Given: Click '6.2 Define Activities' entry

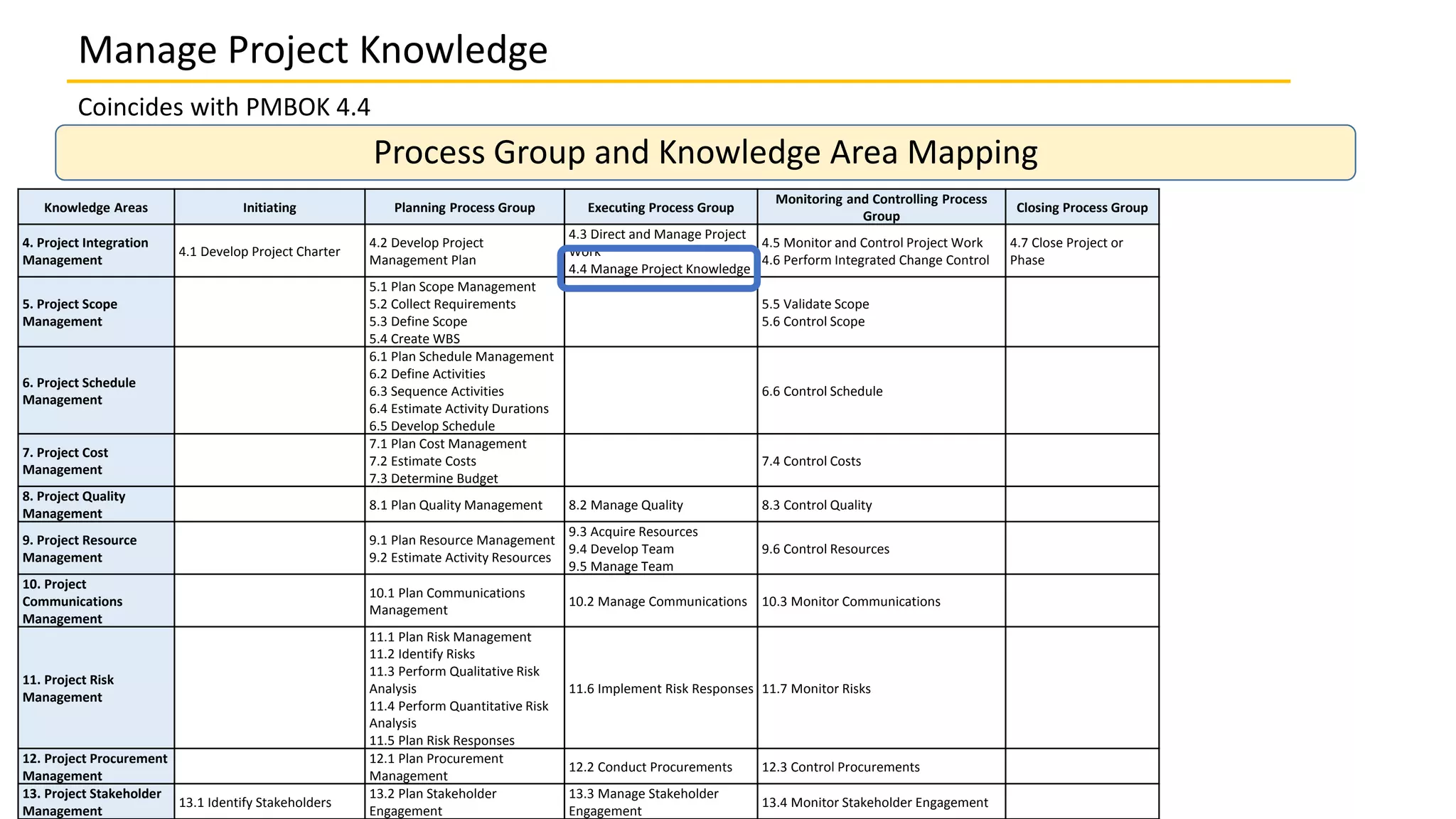Looking at the screenshot, I should [x=427, y=374].
